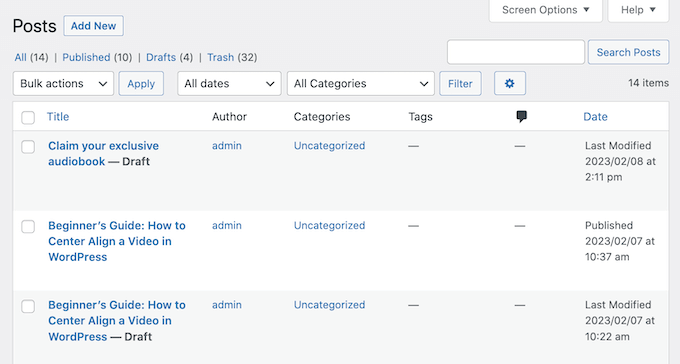This screenshot has width=680, height=364.
Task: Focus the search posts text field
Action: 516,52
